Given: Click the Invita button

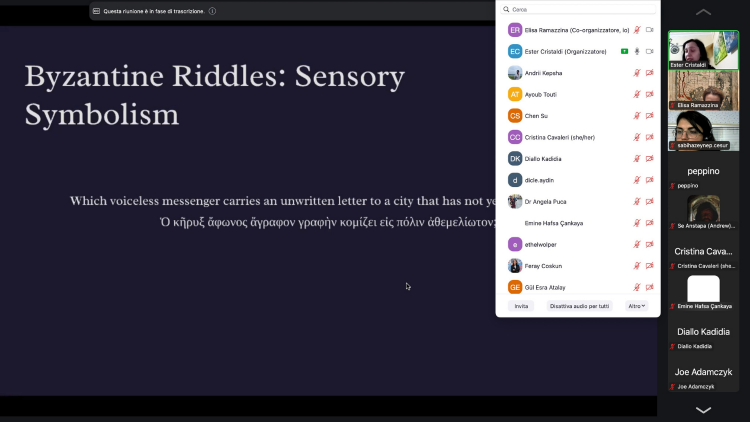Looking at the screenshot, I should coord(521,306).
